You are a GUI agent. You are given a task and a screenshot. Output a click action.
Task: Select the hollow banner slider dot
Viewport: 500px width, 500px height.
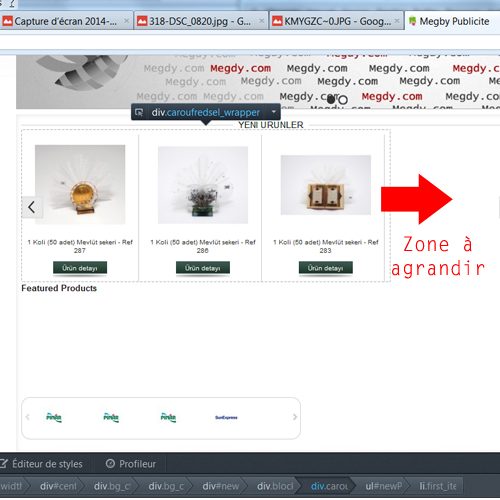[x=343, y=100]
